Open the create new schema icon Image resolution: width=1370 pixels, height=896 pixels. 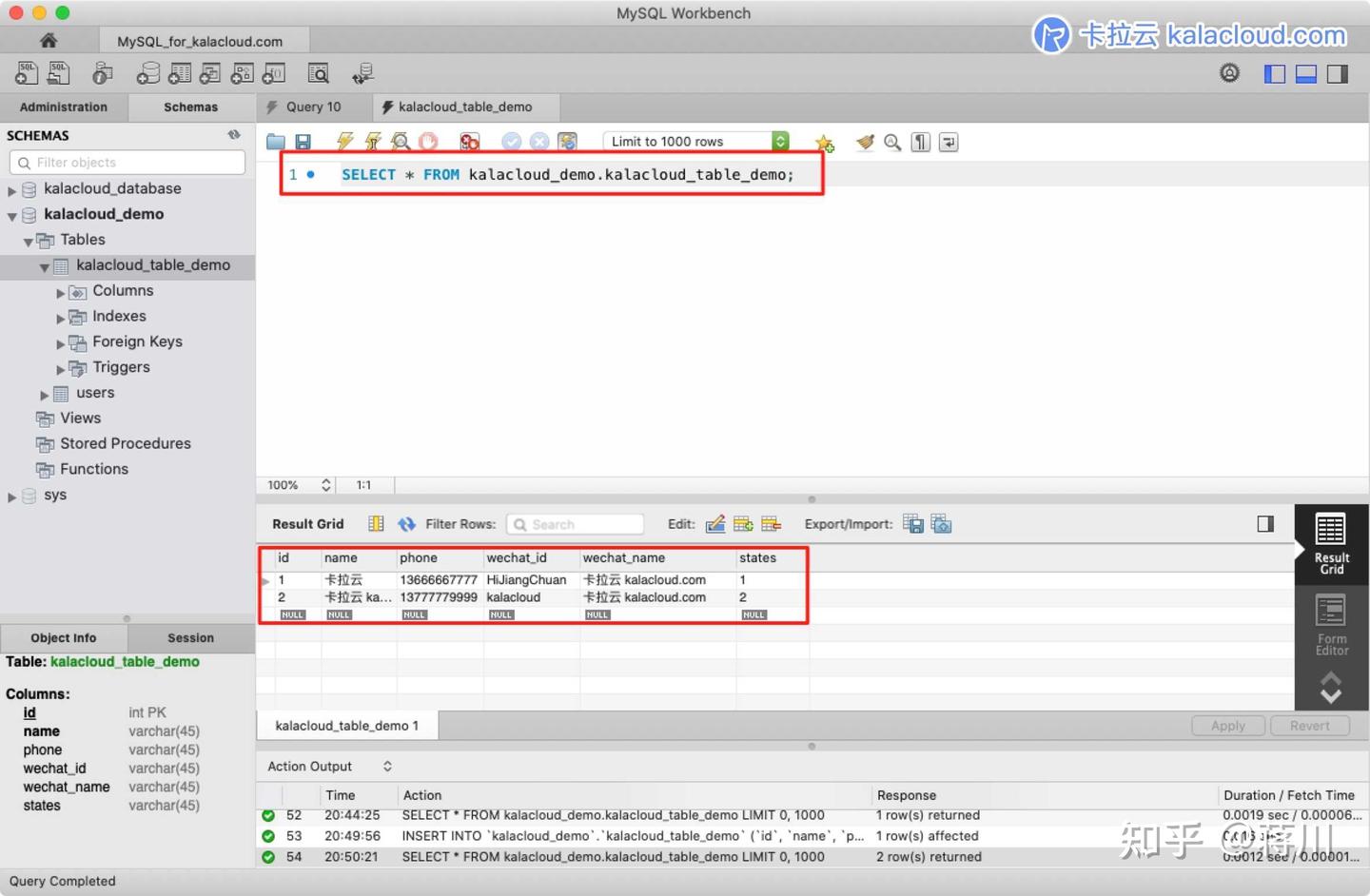147,73
